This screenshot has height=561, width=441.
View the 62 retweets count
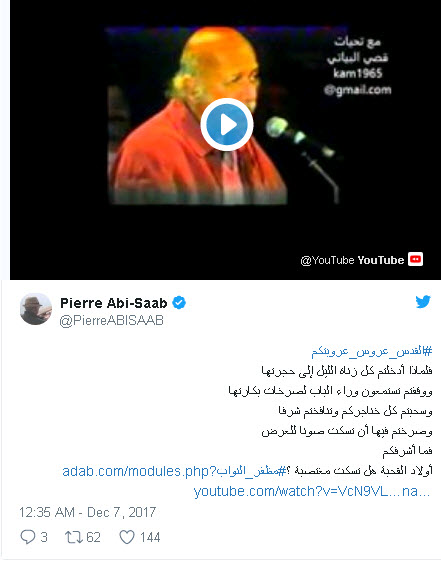[x=93, y=537]
